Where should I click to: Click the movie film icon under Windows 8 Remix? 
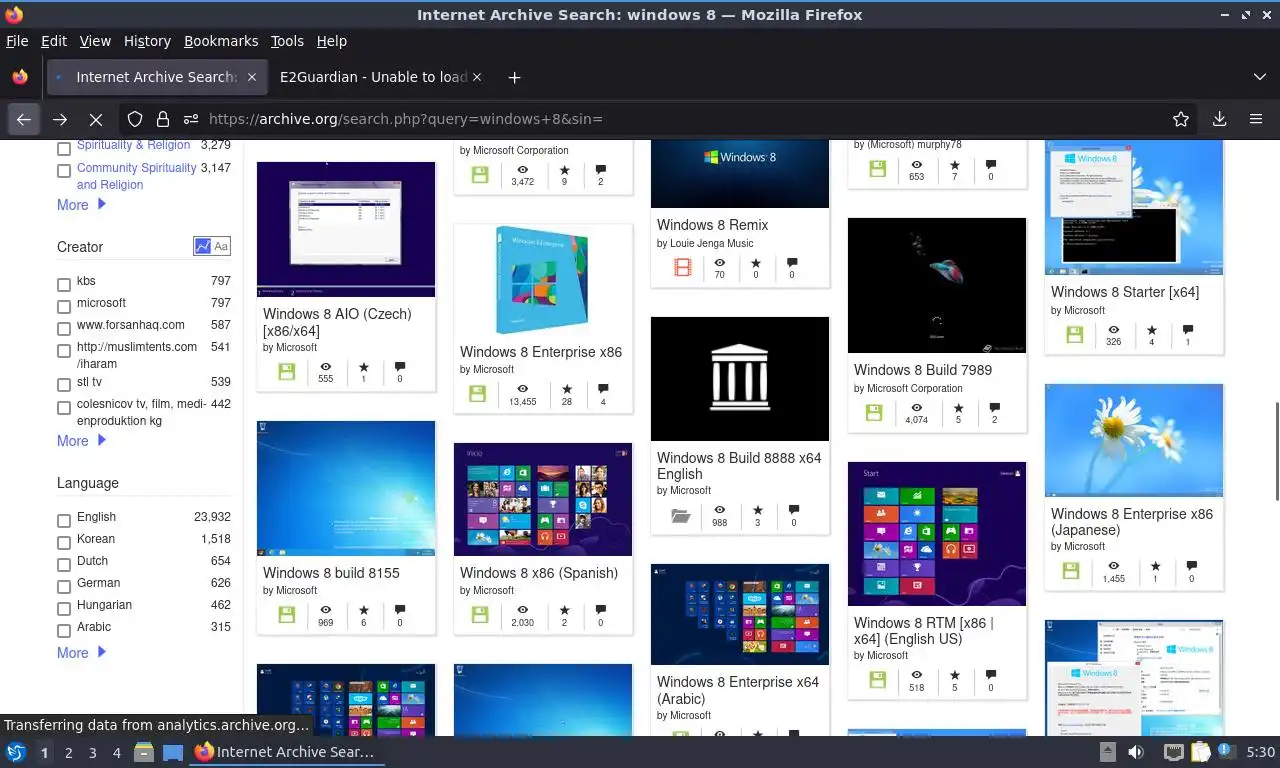click(682, 267)
